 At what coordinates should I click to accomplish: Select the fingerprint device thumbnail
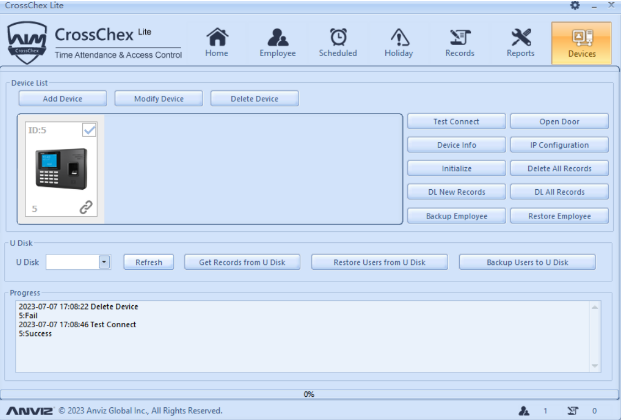pyautogui.click(x=60, y=169)
